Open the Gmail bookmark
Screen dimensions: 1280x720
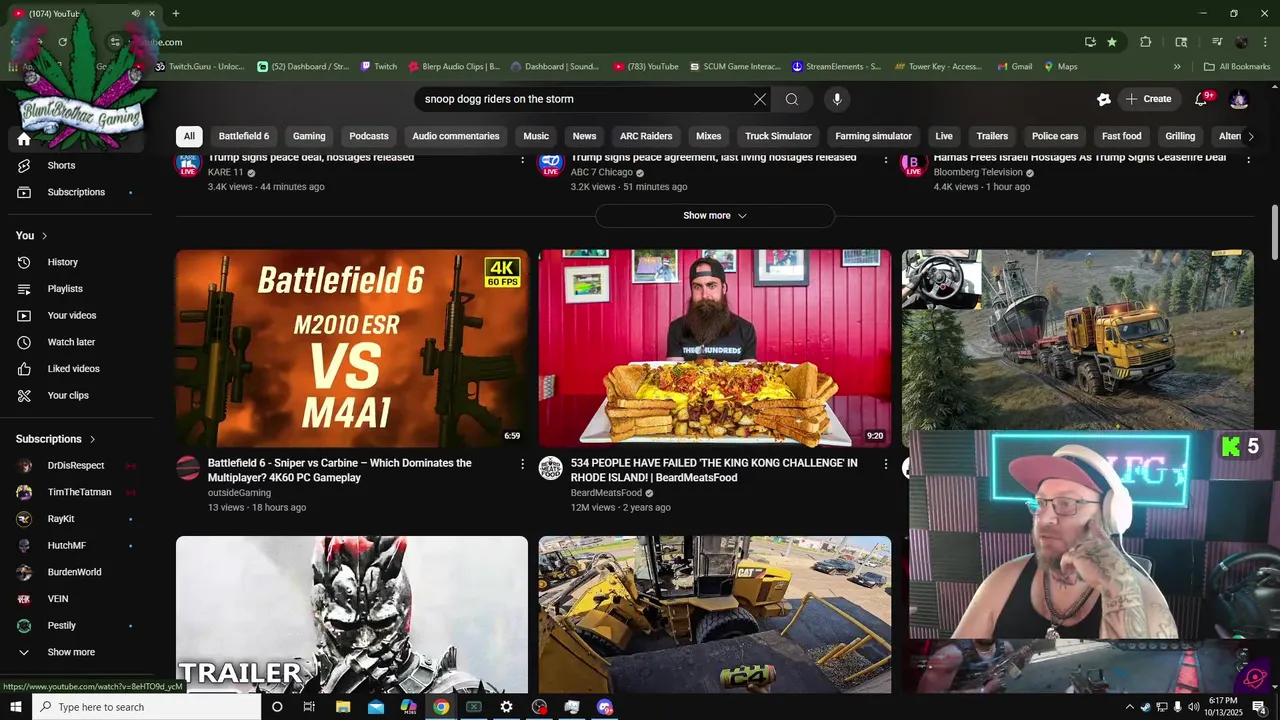point(1014,67)
